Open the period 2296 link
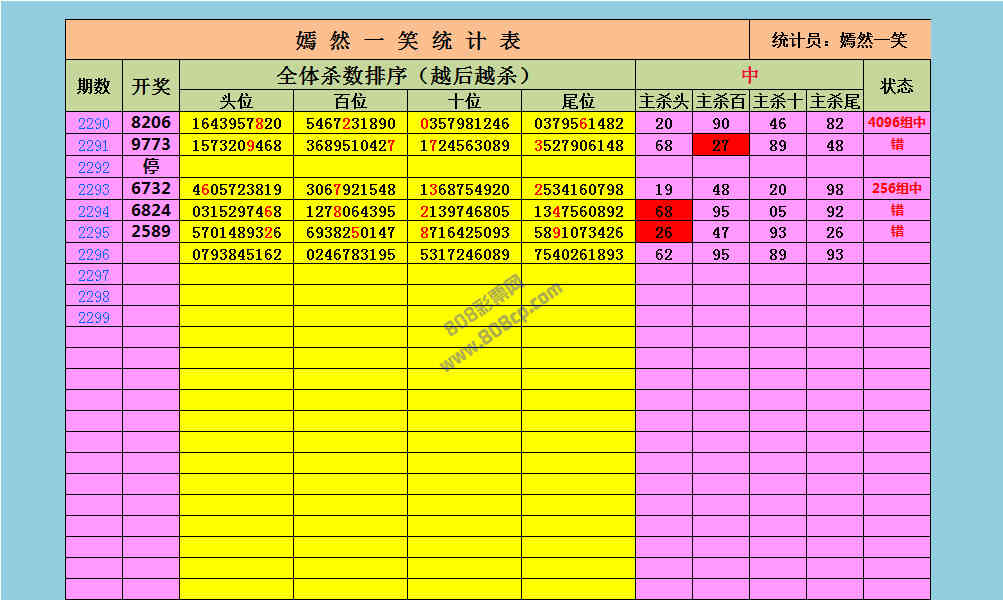1003x600 pixels. coord(93,254)
